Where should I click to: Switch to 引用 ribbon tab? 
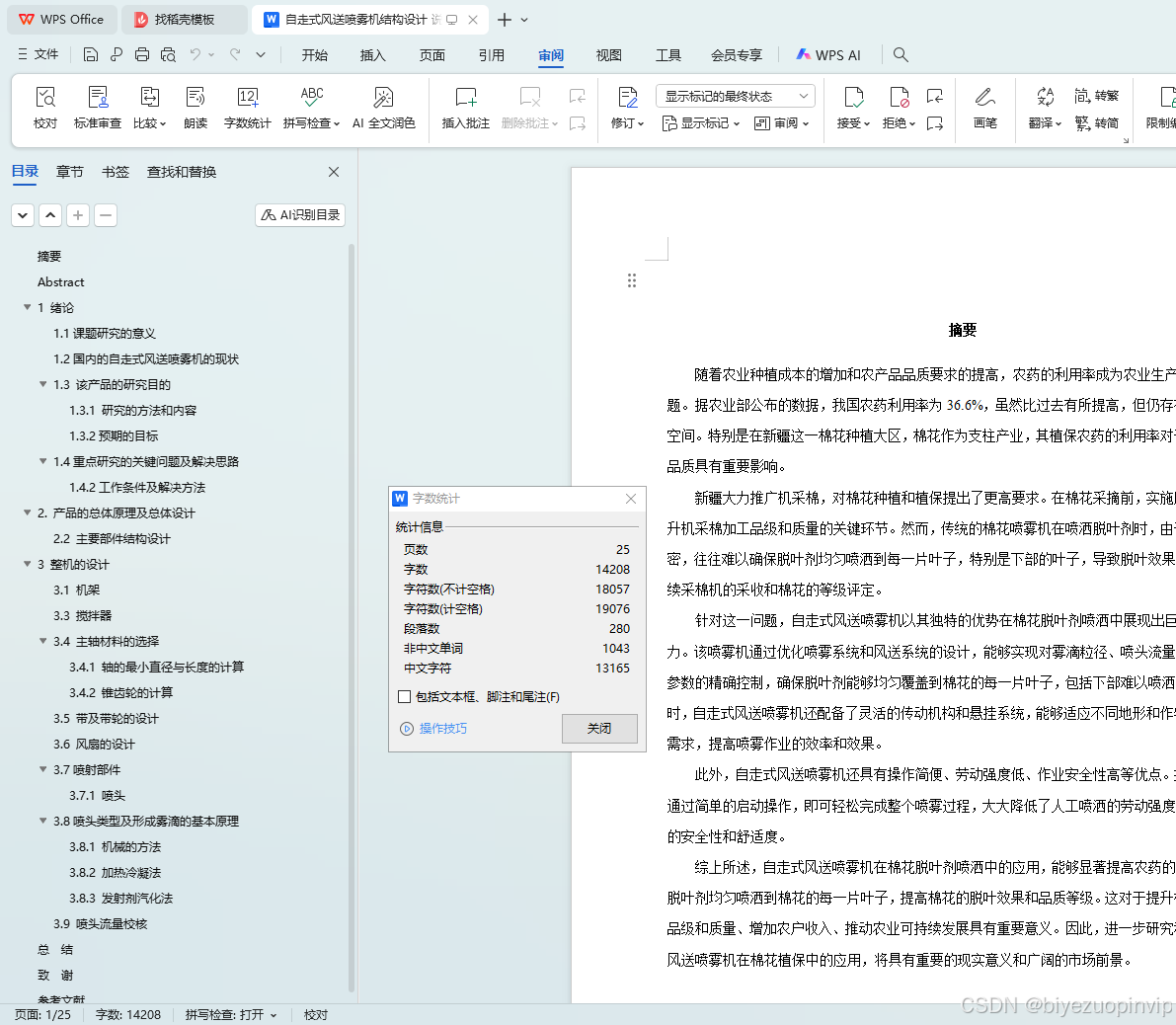[x=492, y=54]
